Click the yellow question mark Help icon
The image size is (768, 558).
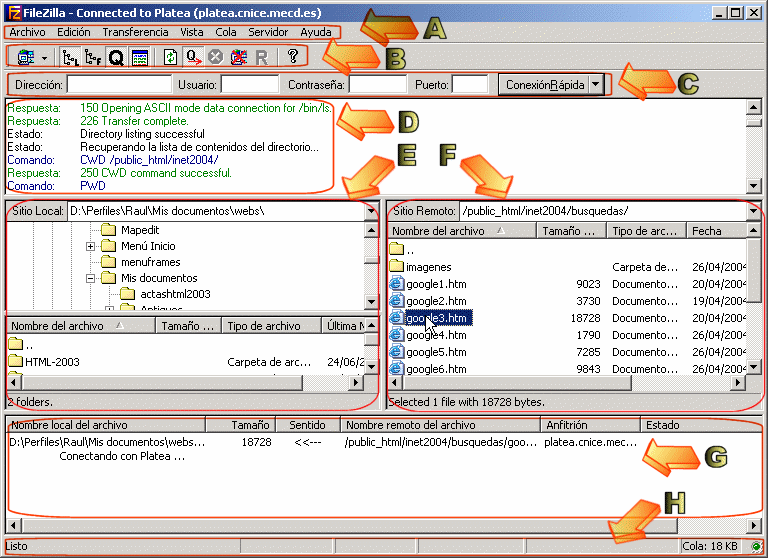coord(293,58)
